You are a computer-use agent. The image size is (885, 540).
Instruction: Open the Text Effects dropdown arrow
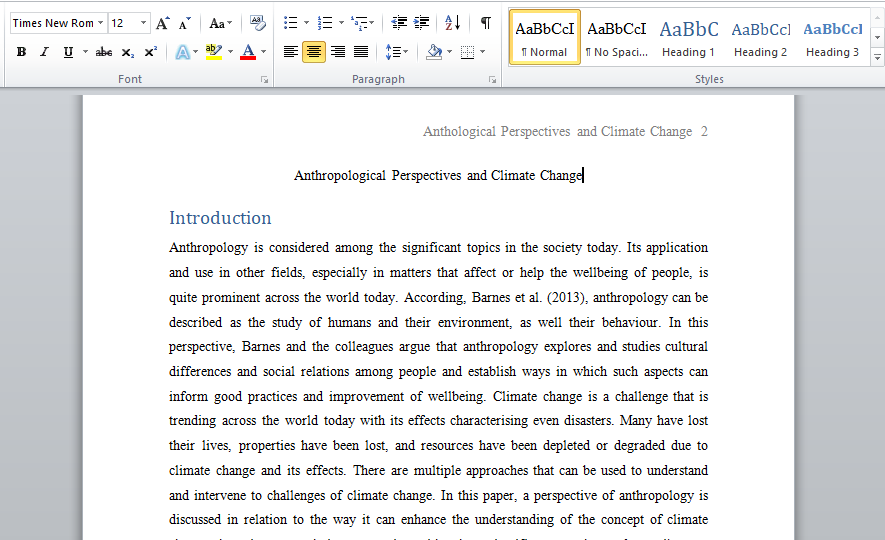pyautogui.click(x=195, y=52)
